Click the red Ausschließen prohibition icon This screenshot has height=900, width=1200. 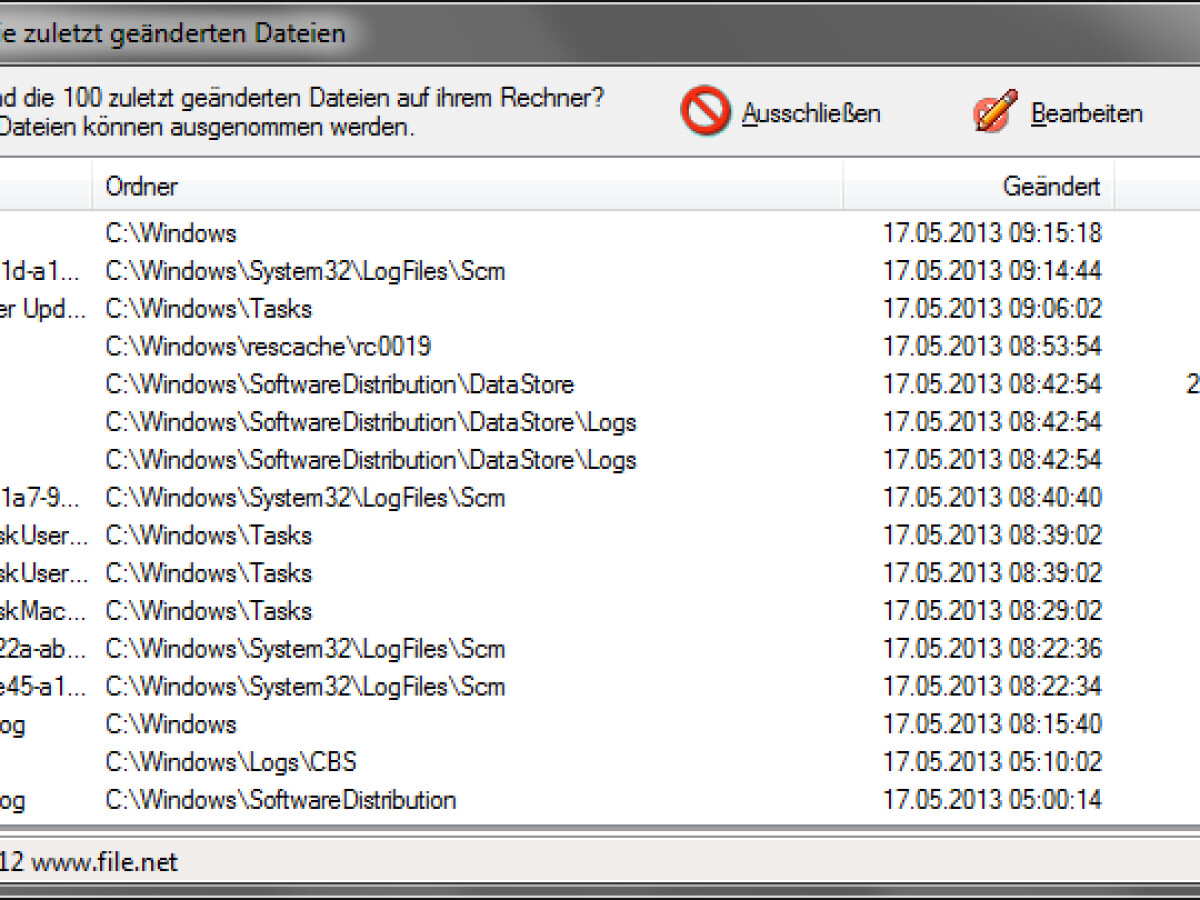704,110
